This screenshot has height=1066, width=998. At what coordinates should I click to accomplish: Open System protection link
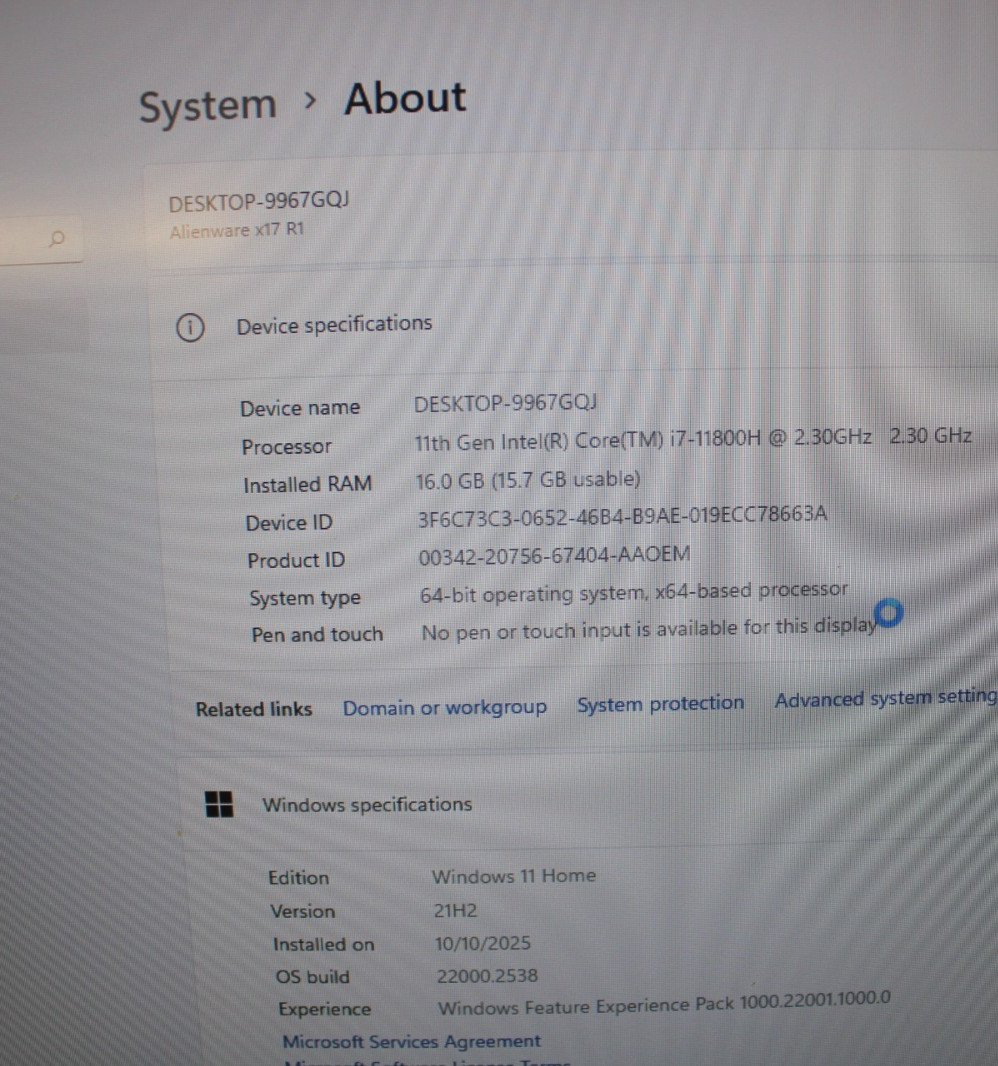coord(660,703)
